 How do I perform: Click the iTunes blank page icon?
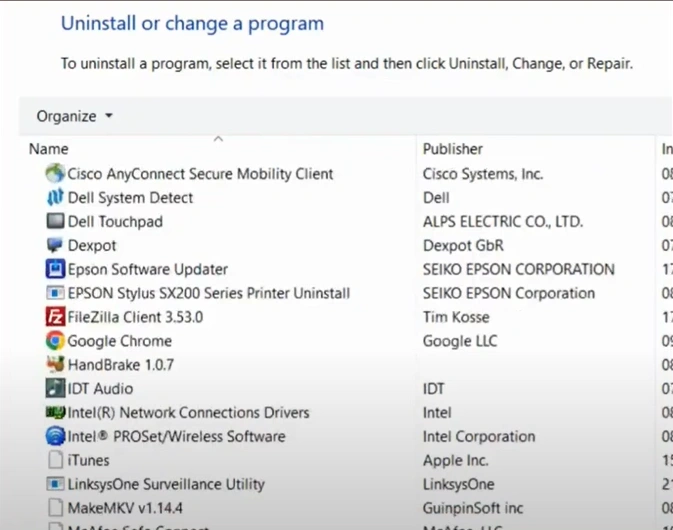55,460
